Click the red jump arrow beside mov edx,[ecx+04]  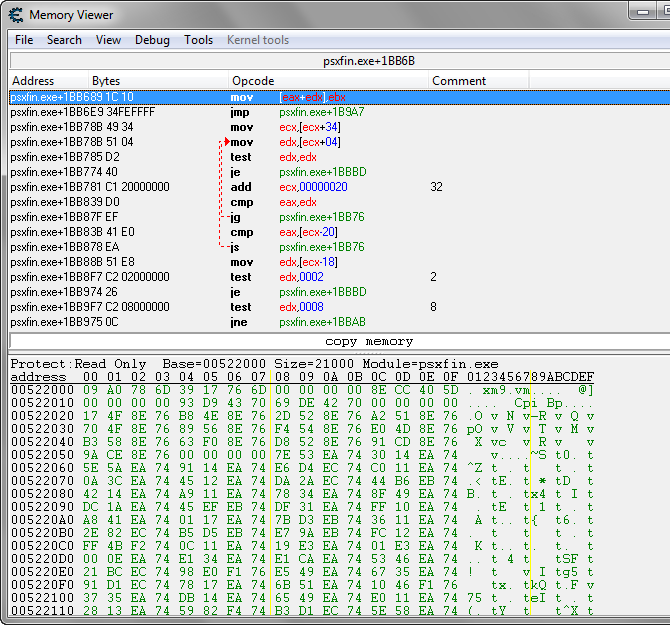pos(226,142)
